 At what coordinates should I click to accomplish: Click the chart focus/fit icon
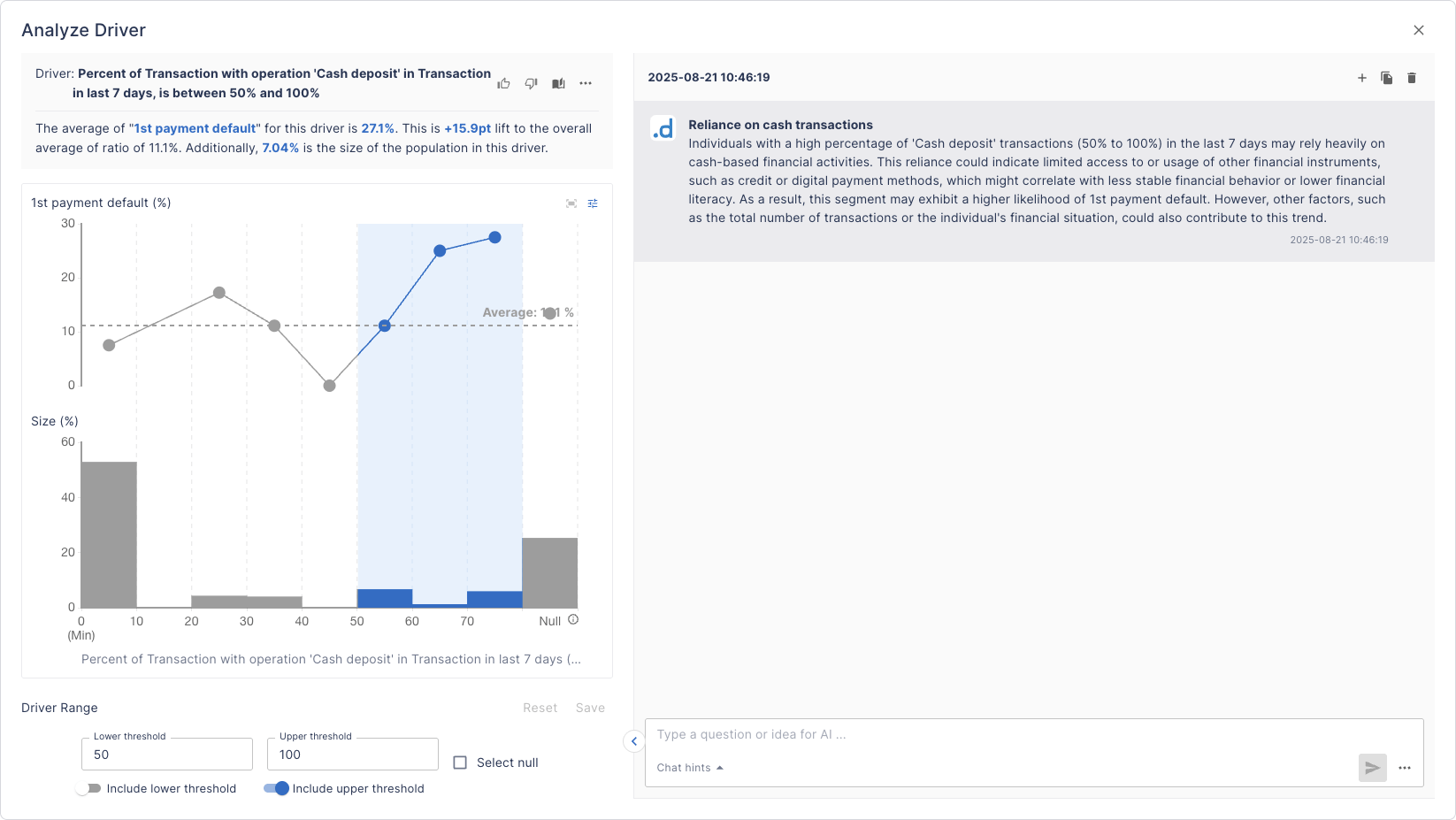tap(571, 203)
